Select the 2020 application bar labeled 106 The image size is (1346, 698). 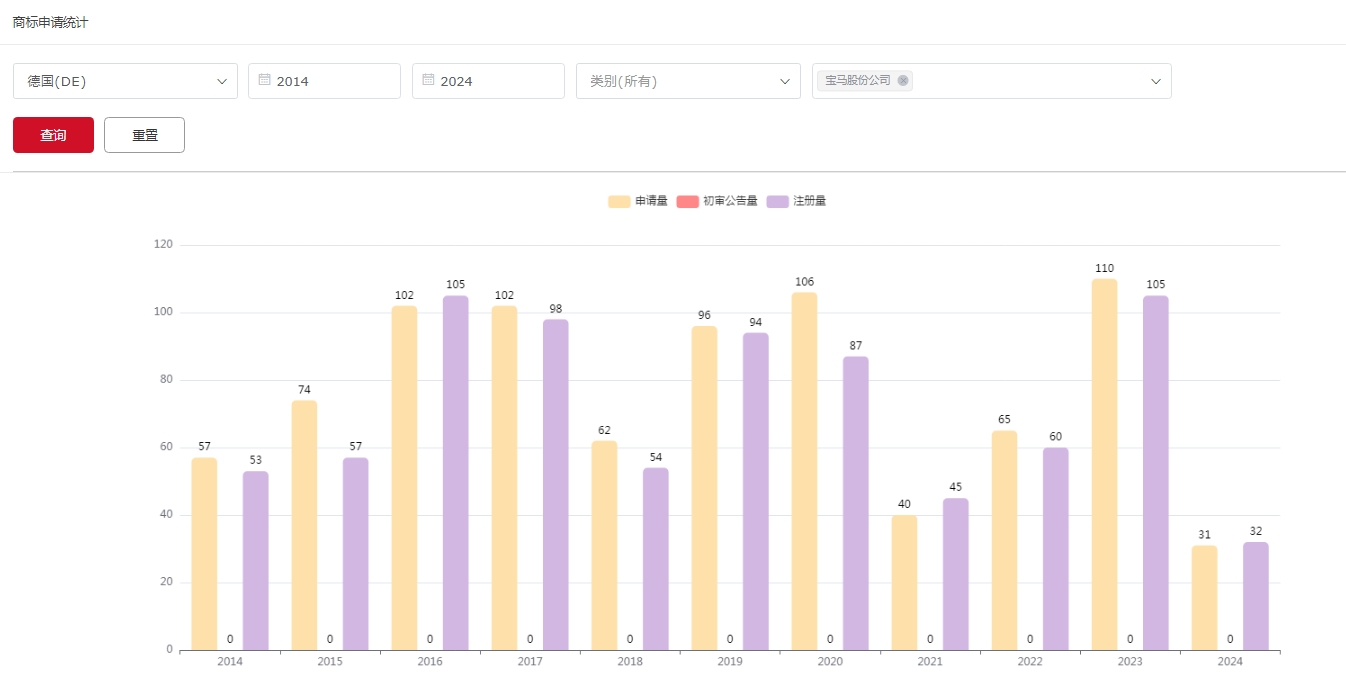(804, 471)
